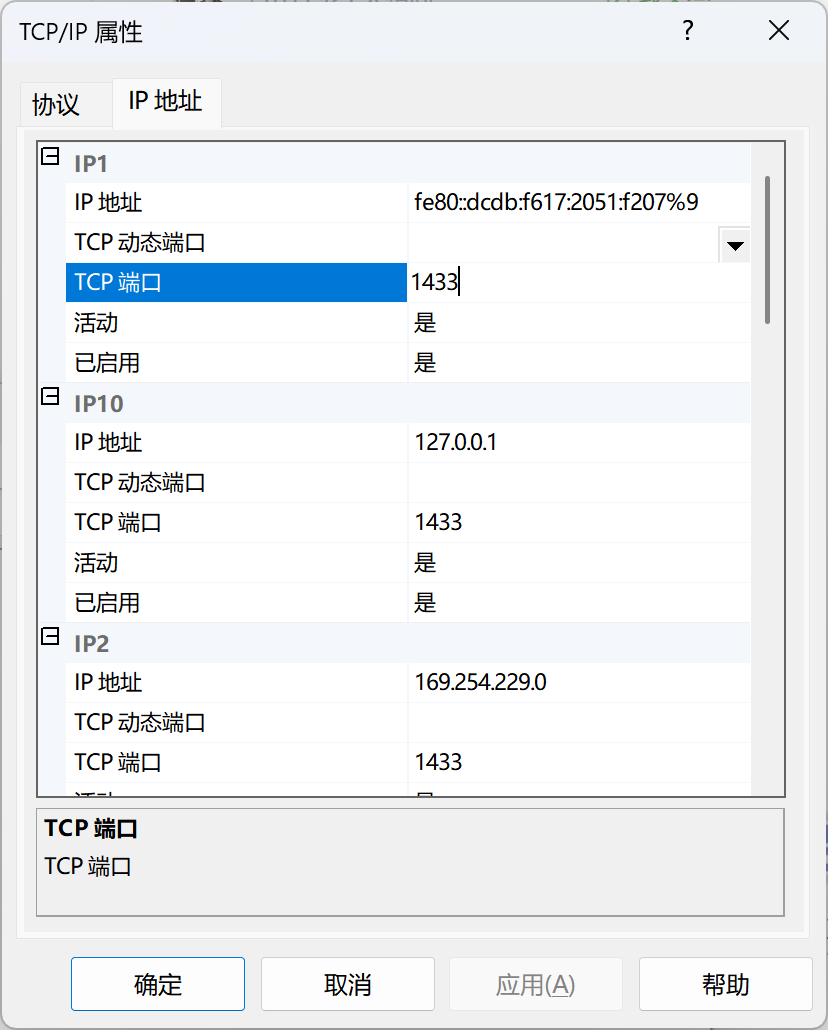828x1030 pixels.
Task: Select the 169.254.229.0 address under IP2
Action: click(x=475, y=682)
